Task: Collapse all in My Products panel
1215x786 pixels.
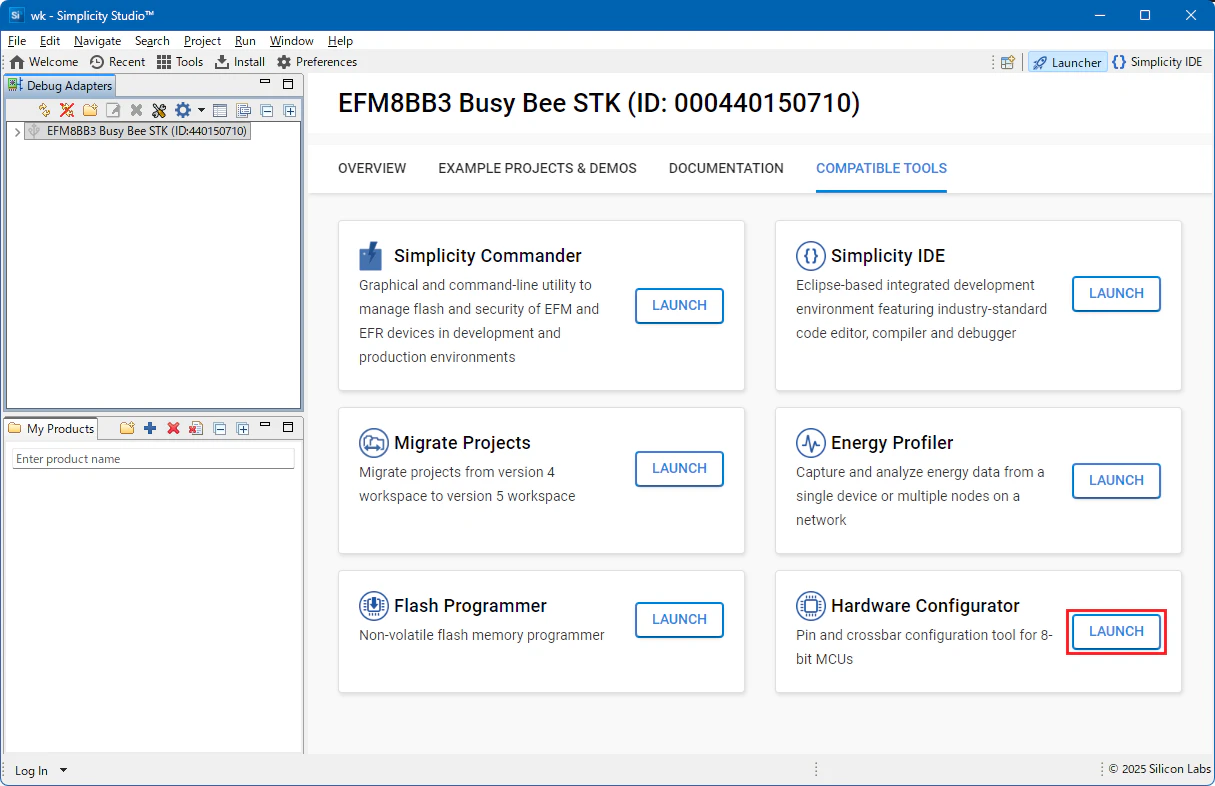Action: (x=220, y=428)
